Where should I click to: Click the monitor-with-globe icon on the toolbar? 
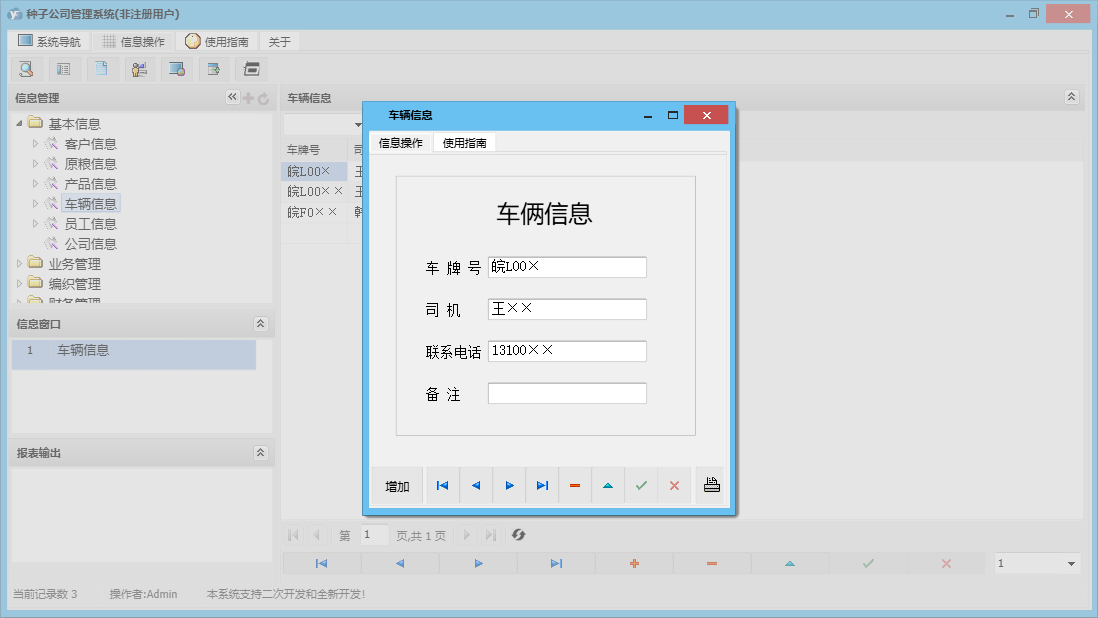(x=178, y=68)
